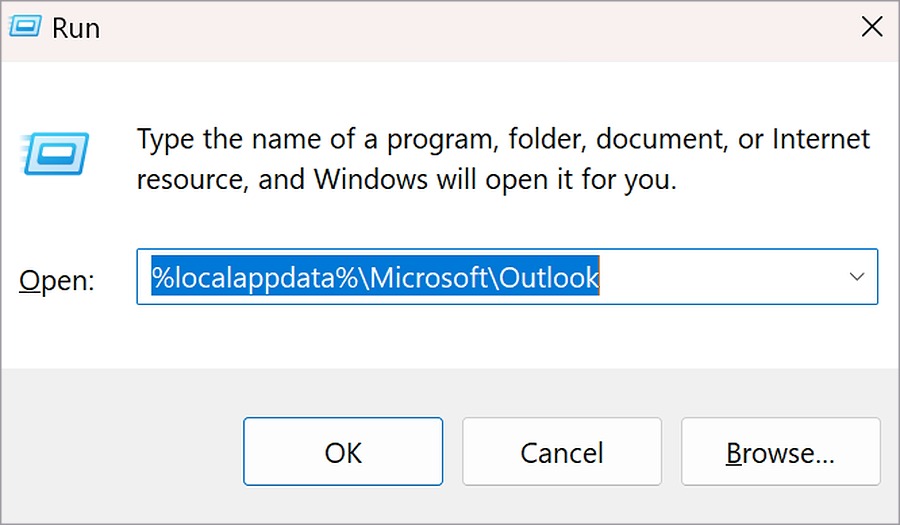Expand the Open history dropdown chevron

click(856, 277)
